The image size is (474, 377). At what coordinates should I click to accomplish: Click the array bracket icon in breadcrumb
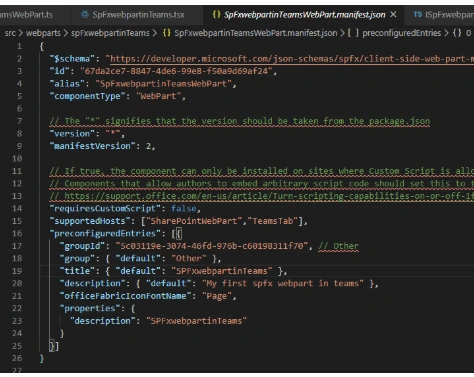pyautogui.click(x=353, y=33)
